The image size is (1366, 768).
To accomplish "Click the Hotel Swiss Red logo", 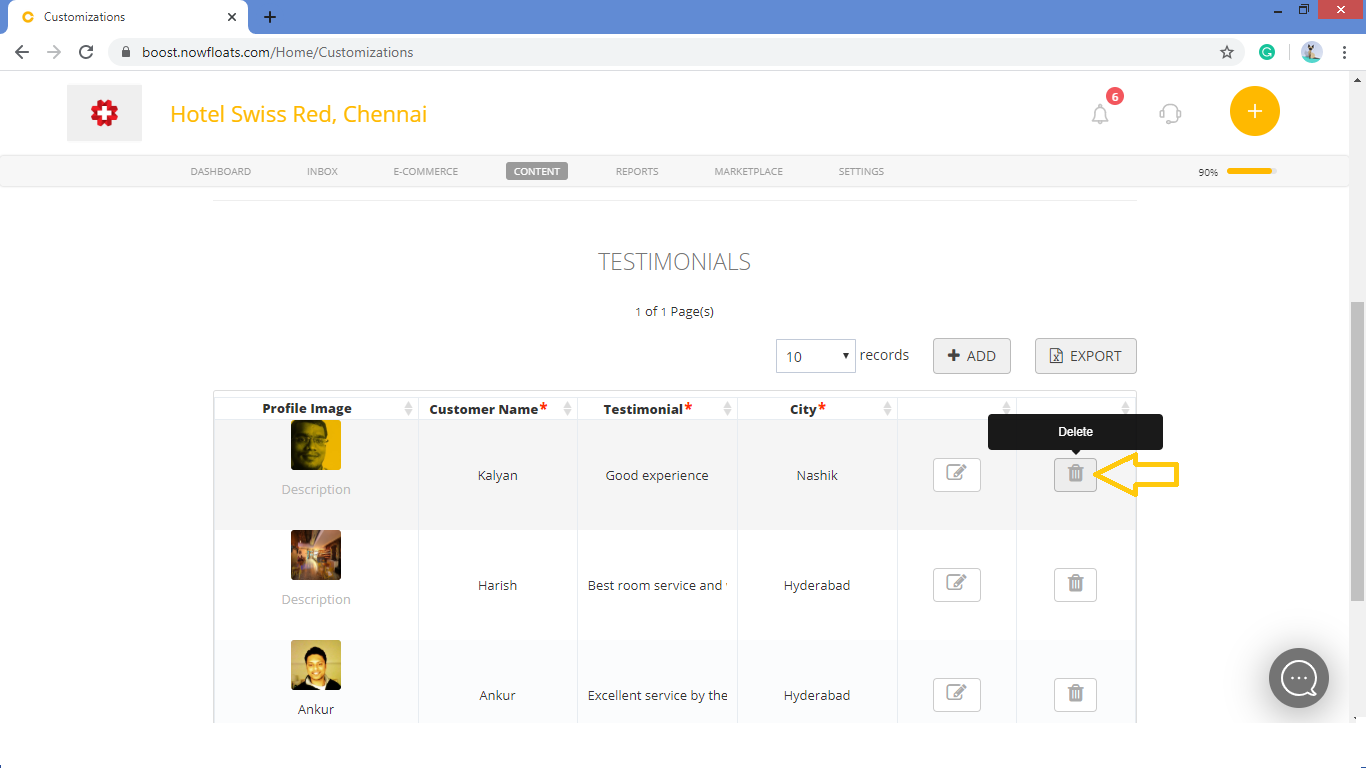I will (104, 113).
